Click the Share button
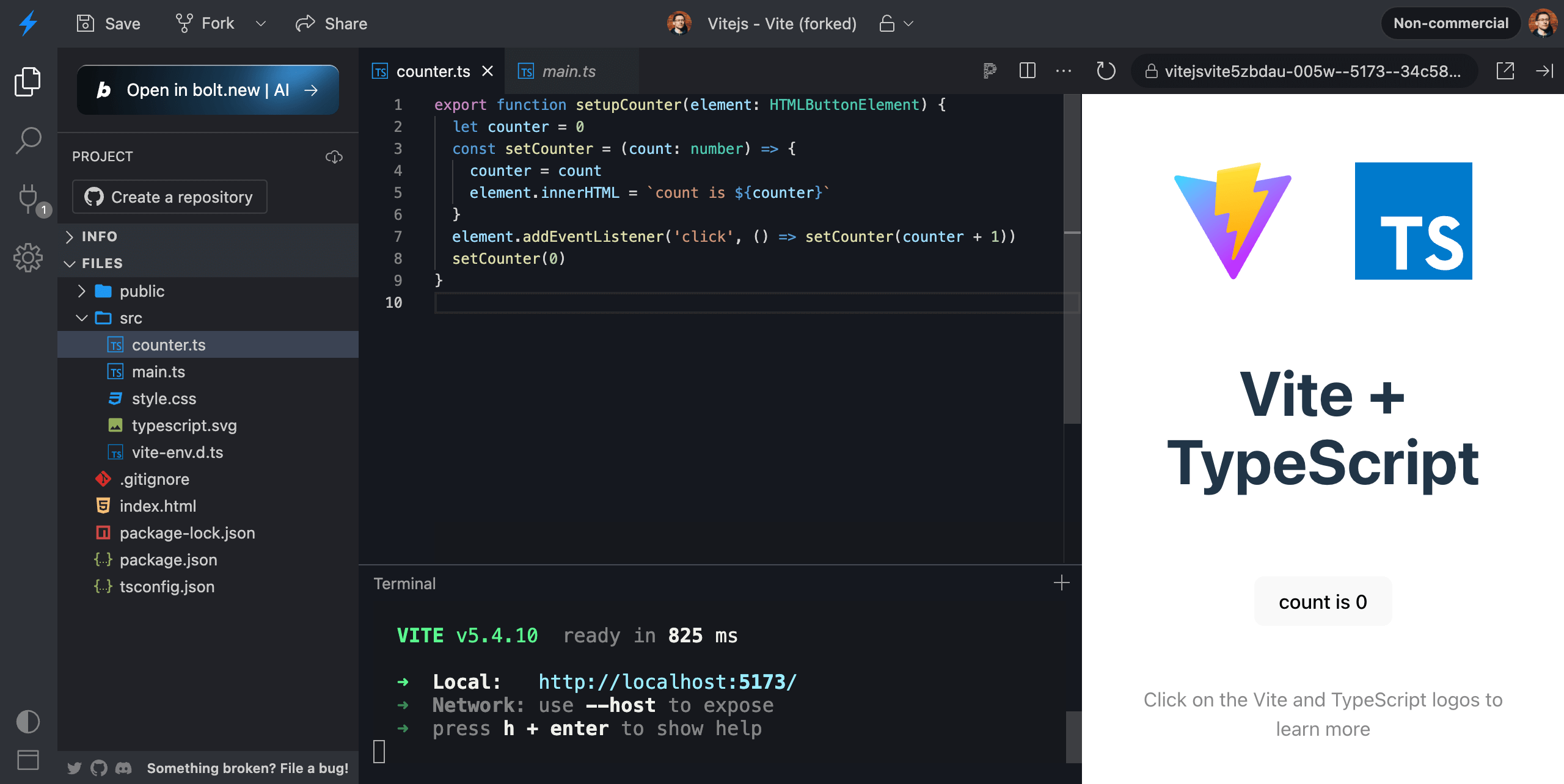The image size is (1564, 784). 332,23
